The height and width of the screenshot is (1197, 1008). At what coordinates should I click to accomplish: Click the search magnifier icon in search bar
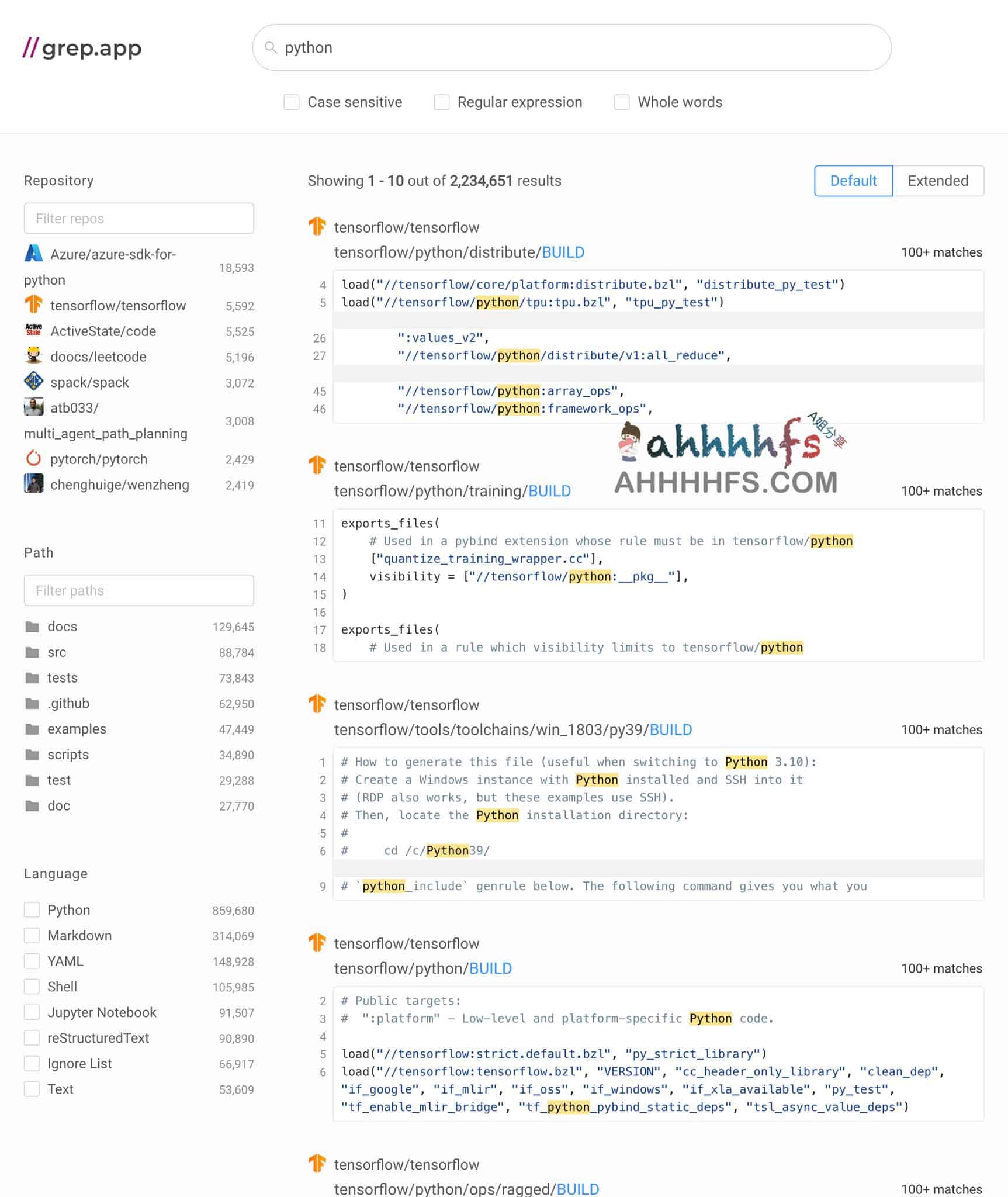271,47
